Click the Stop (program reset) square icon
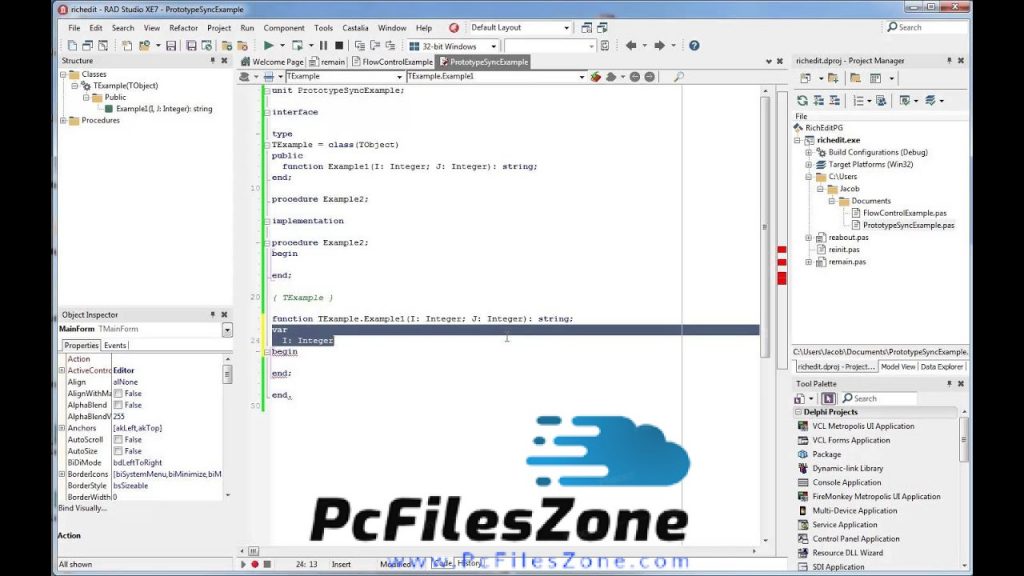The height and width of the screenshot is (576, 1024). [338, 46]
